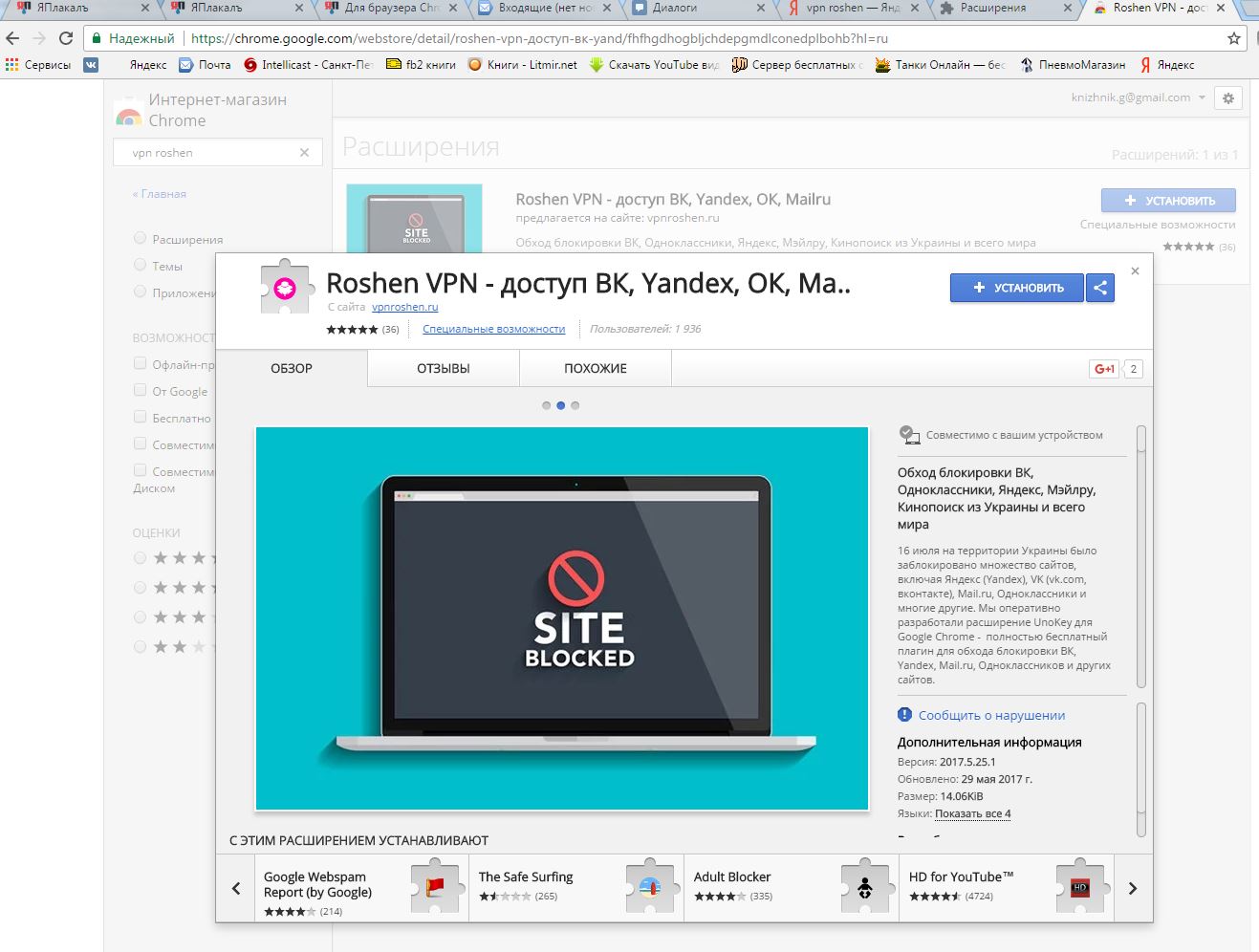This screenshot has width=1259, height=952.
Task: Click rating stars (36) in dialog
Action: [x=362, y=329]
